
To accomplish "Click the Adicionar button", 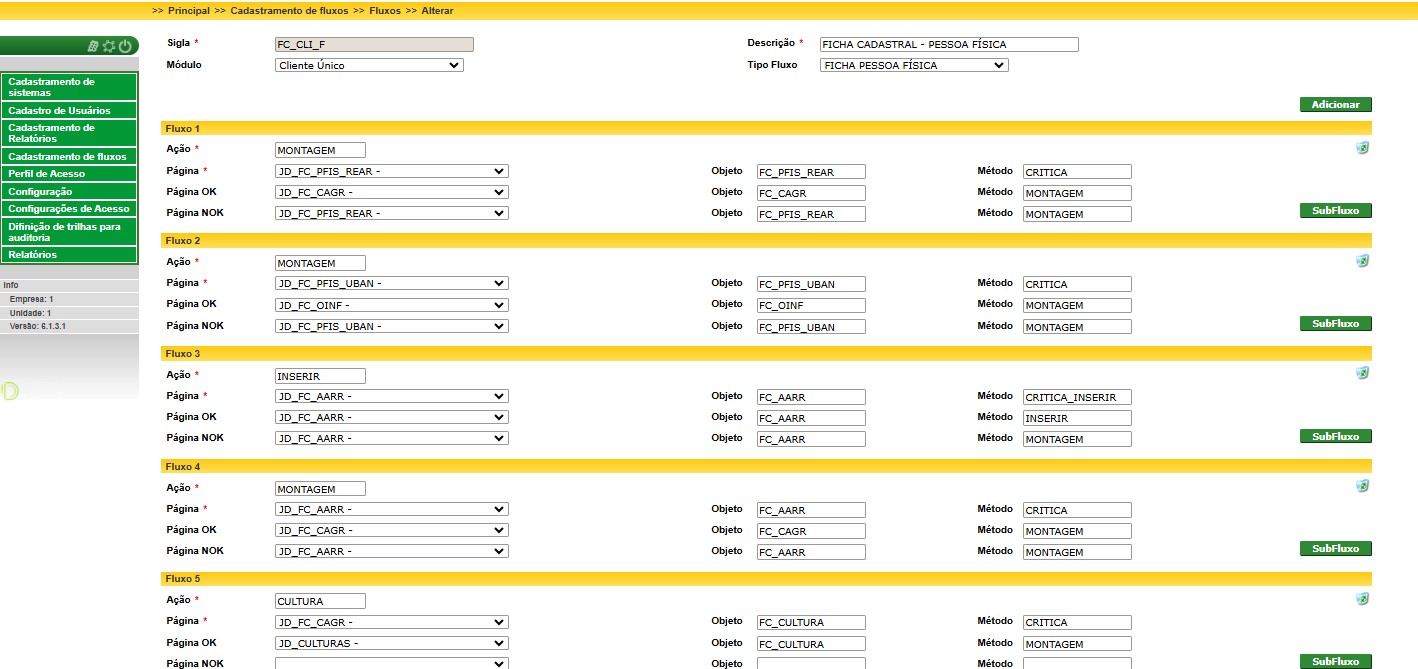I will click(1336, 104).
